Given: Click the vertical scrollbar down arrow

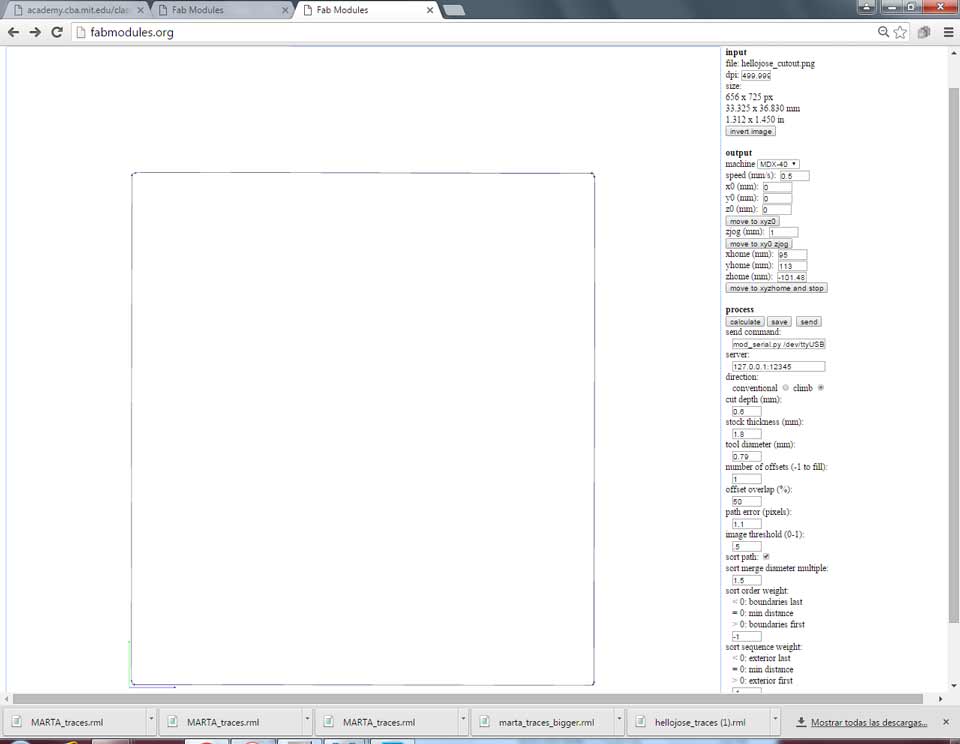Looking at the screenshot, I should point(954,686).
